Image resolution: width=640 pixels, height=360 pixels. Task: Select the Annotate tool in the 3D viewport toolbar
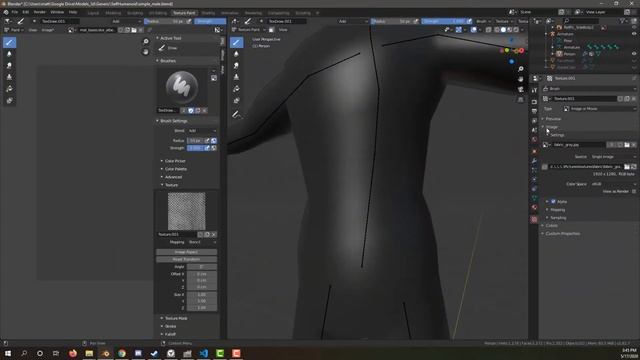pos(236,114)
